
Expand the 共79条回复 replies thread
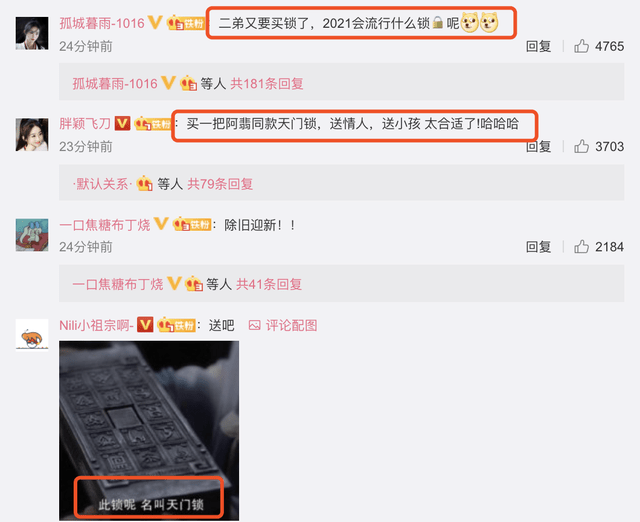pos(220,184)
